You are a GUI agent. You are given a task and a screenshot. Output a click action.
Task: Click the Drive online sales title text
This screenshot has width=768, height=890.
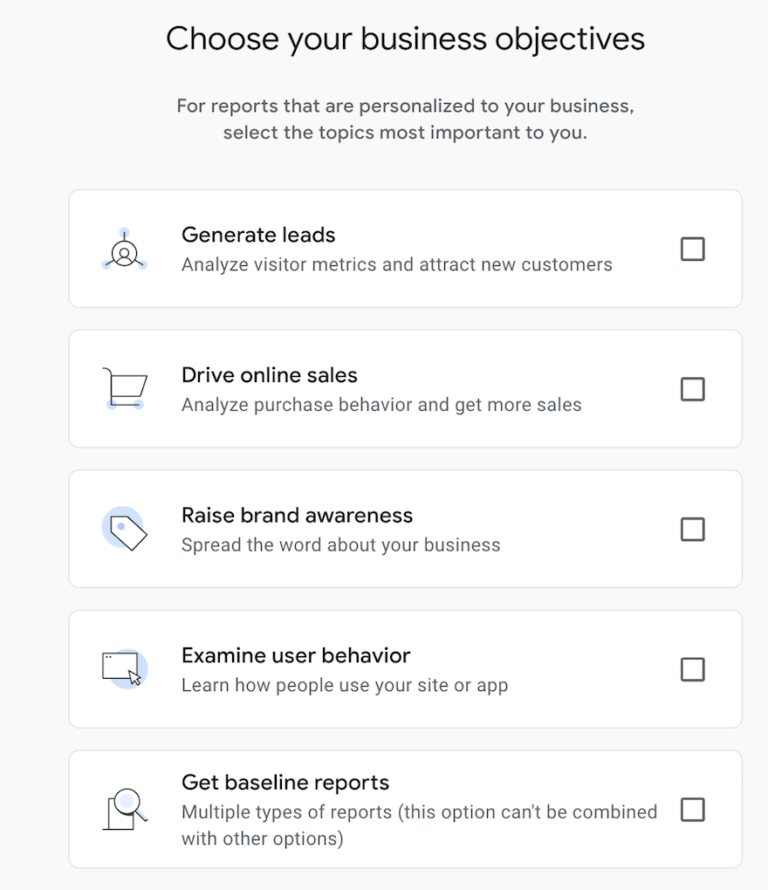coord(268,375)
